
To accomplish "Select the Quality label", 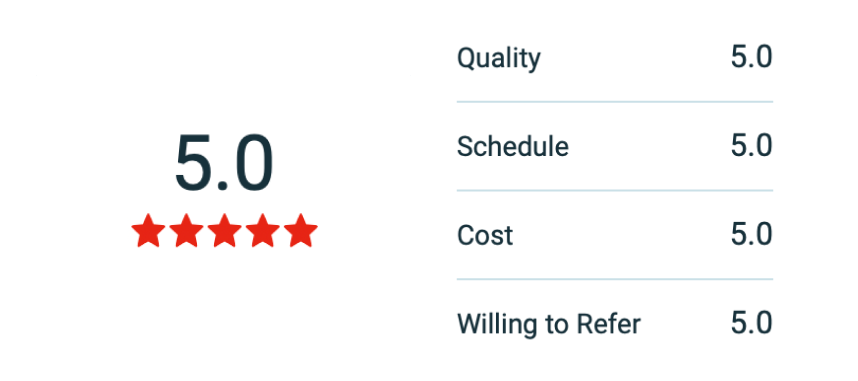I will pyautogui.click(x=498, y=59).
